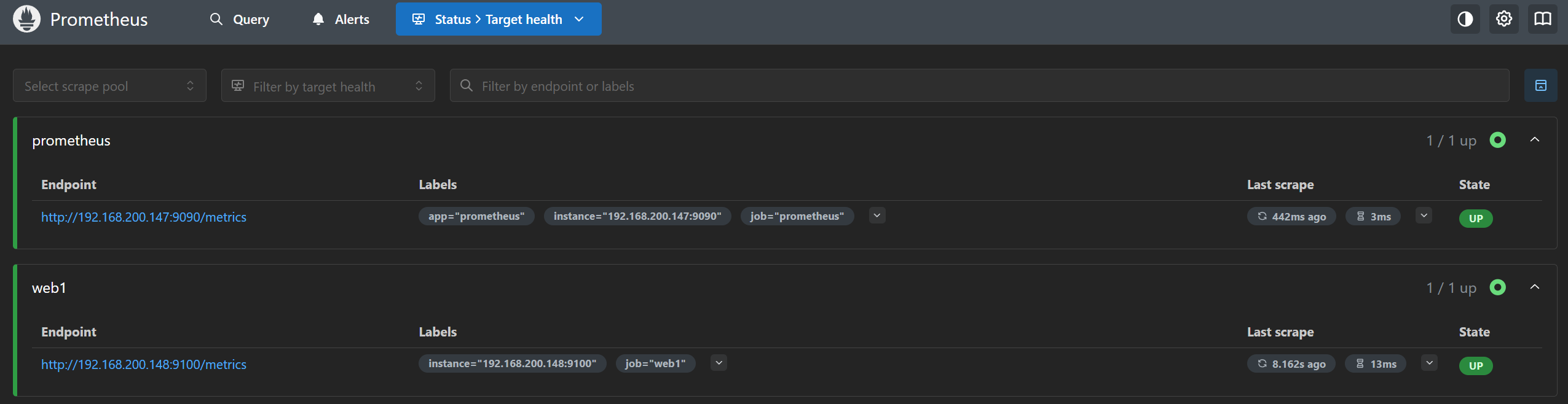
Task: Click the instance="192.168.200.147:9090" label badge
Action: click(637, 216)
